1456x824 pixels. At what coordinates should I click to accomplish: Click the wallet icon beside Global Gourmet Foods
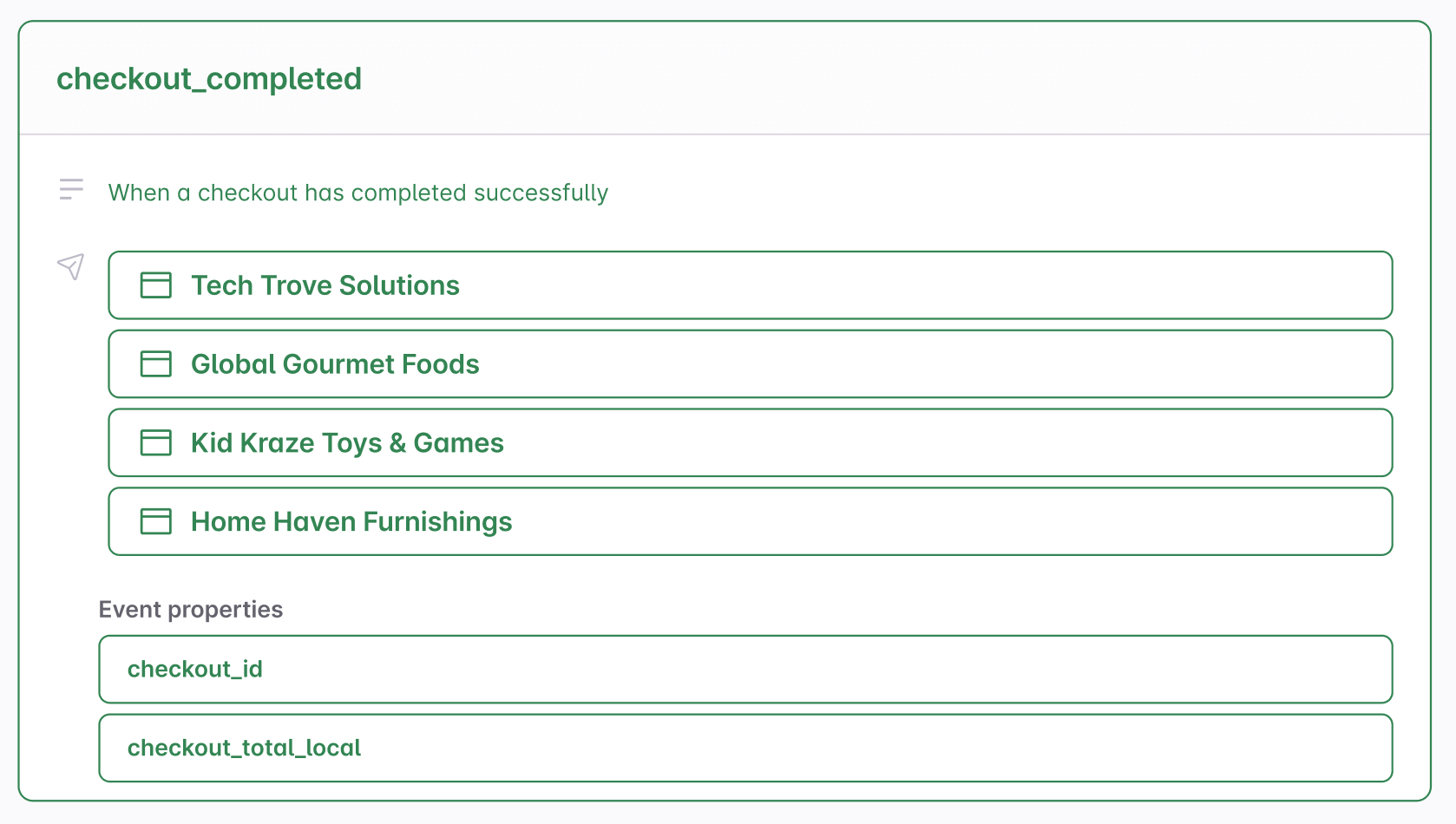click(x=155, y=363)
